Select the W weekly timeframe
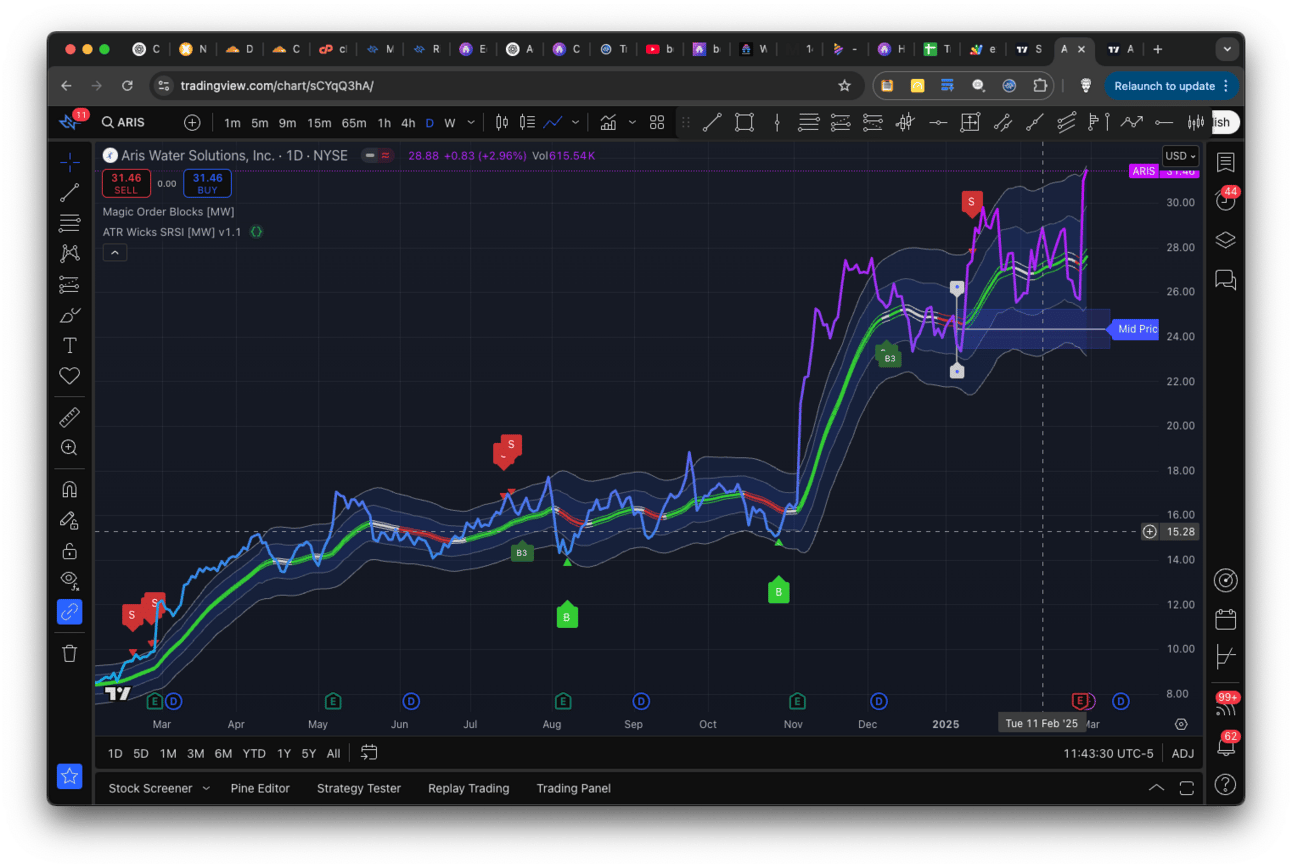The height and width of the screenshot is (868, 1292). [450, 123]
